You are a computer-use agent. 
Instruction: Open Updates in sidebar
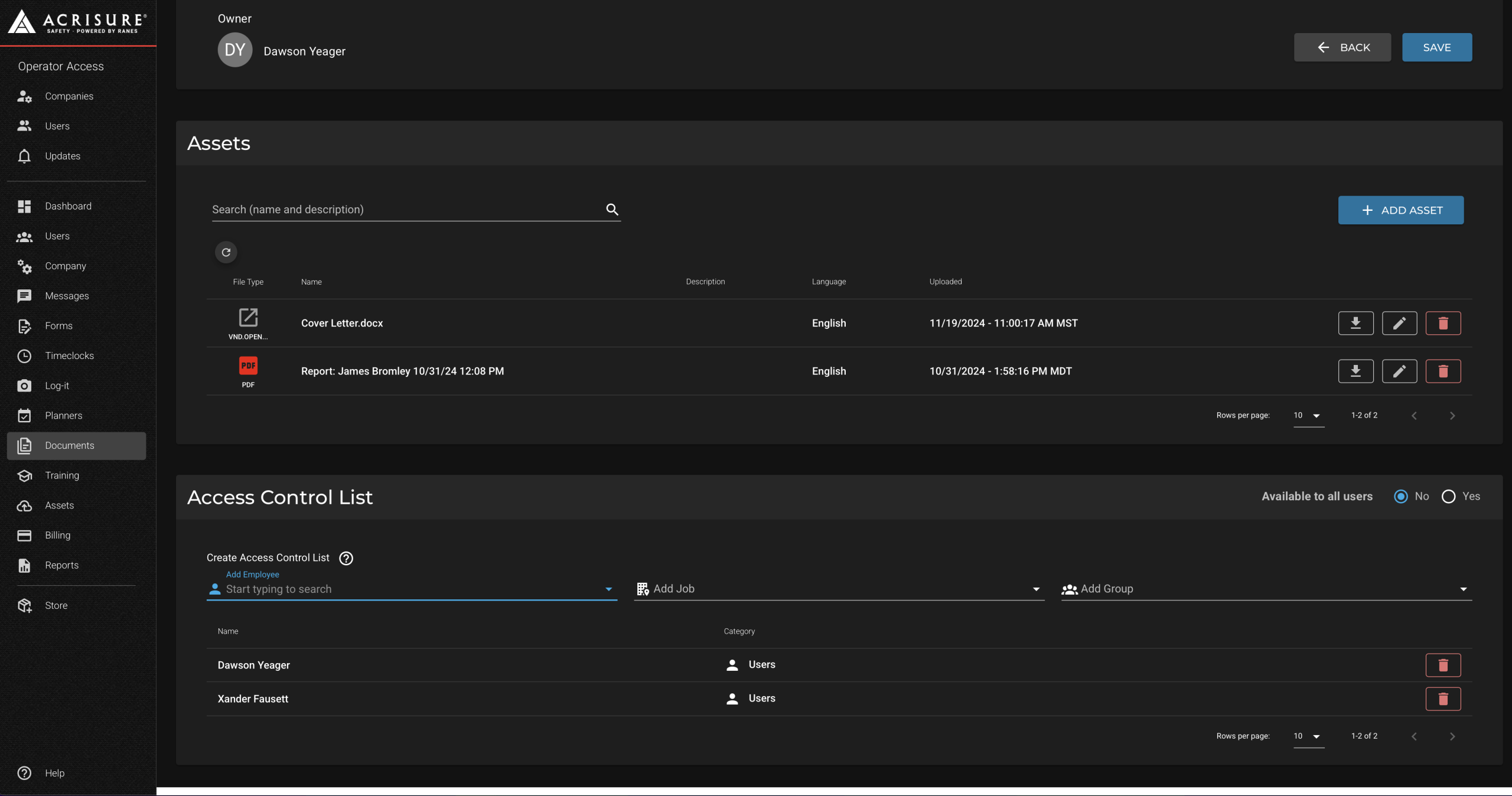[x=77, y=156]
